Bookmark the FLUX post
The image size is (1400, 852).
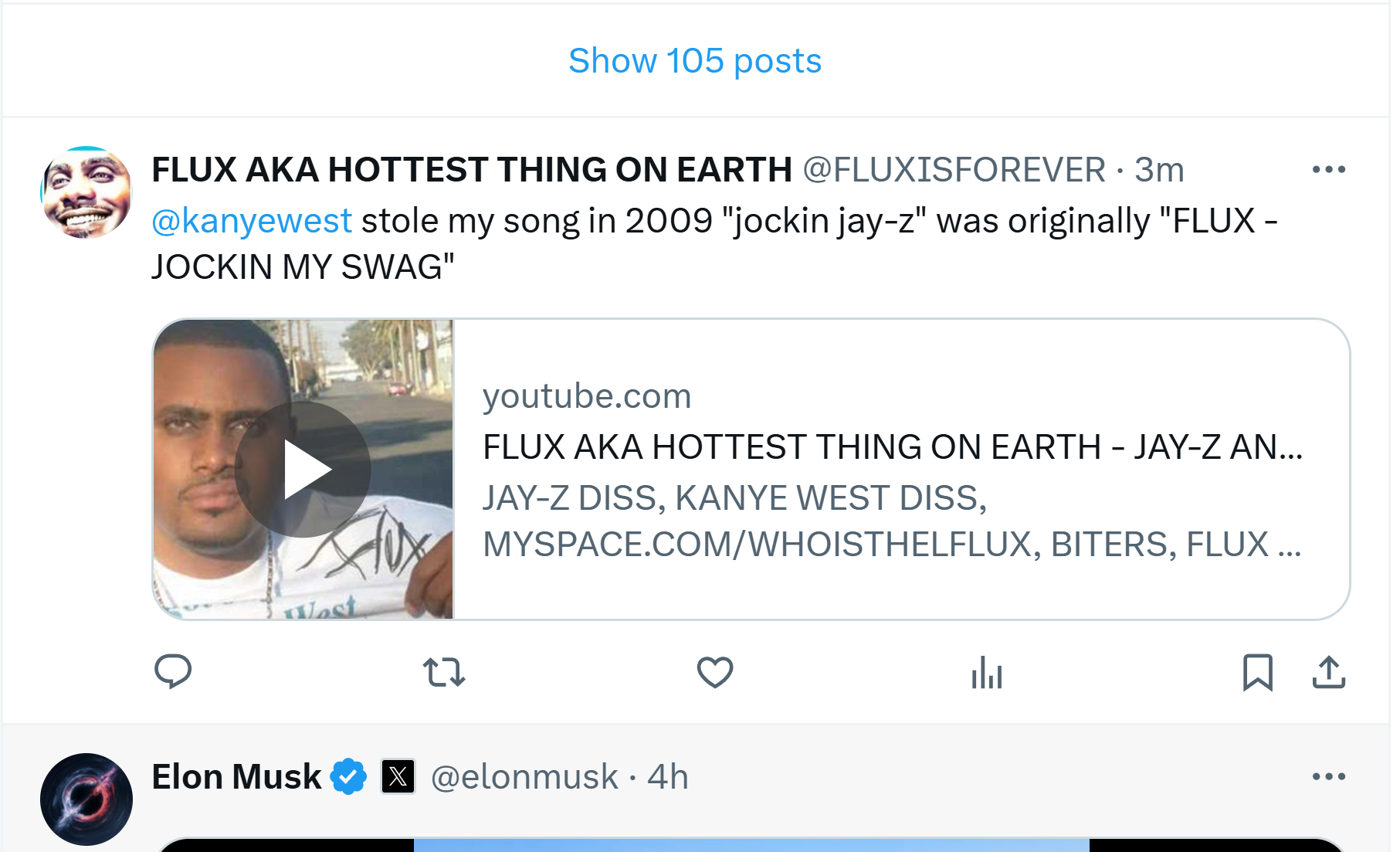click(x=1257, y=672)
